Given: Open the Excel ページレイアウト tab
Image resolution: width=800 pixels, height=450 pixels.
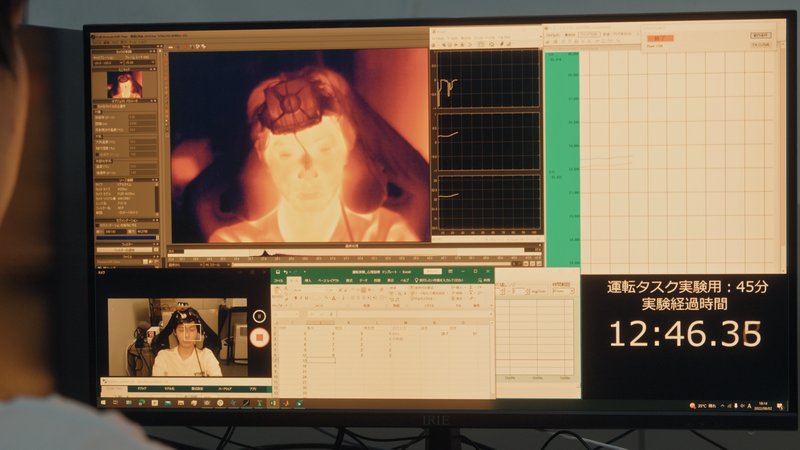Looking at the screenshot, I should click(x=329, y=281).
